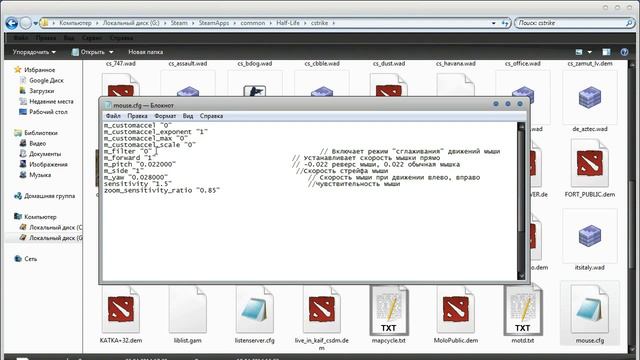Open the recent locations dropdown arrow
640x360 pixels.
[x=36, y=23]
